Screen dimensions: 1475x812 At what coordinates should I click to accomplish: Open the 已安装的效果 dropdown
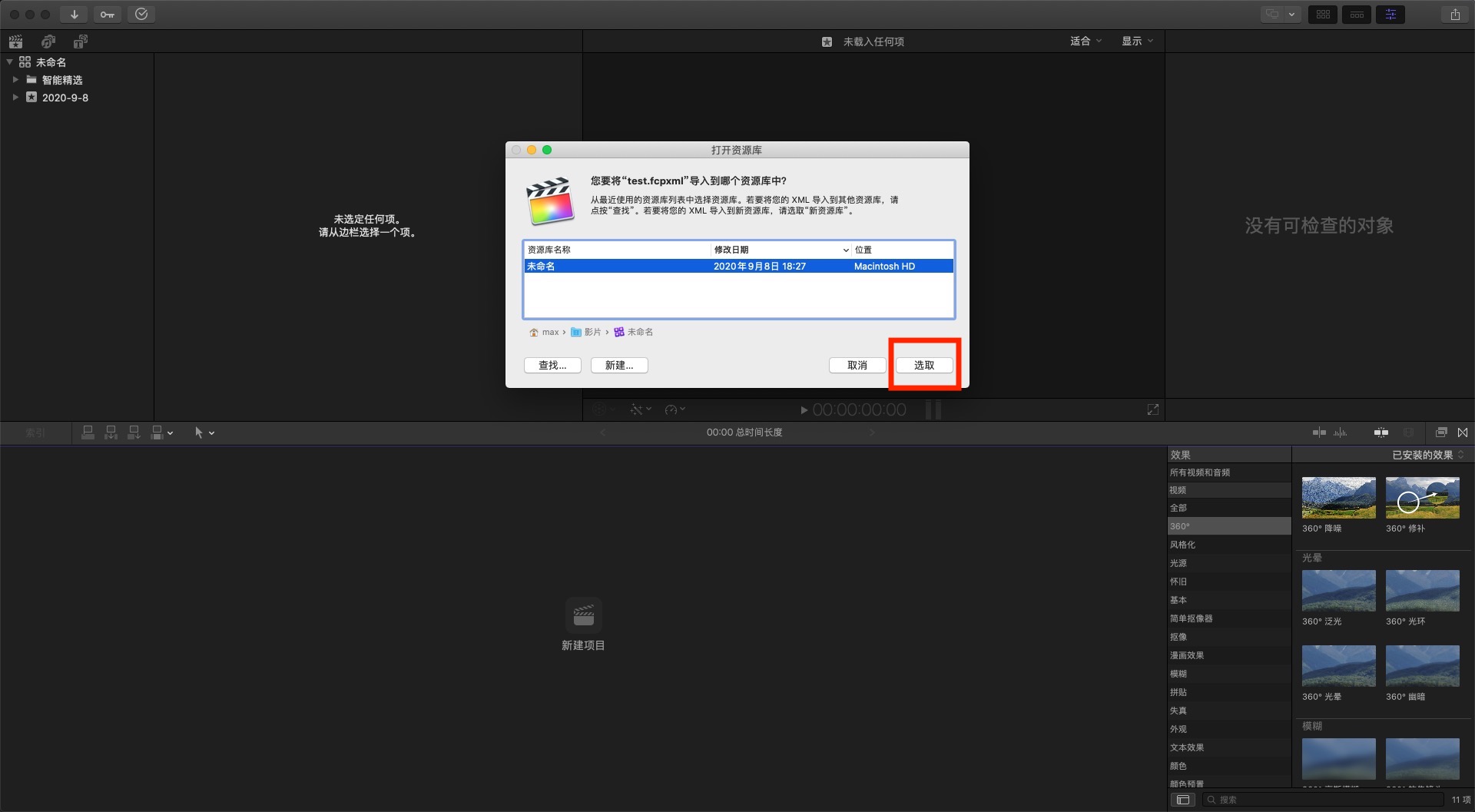(x=1428, y=455)
